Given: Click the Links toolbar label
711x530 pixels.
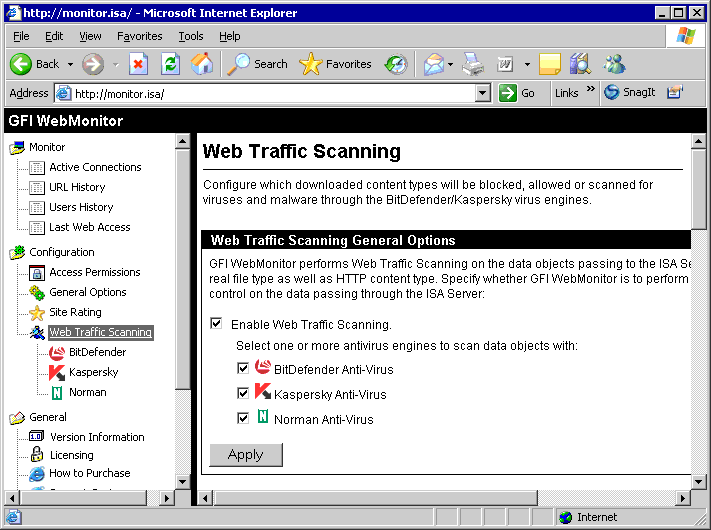Looking at the screenshot, I should pos(567,93).
